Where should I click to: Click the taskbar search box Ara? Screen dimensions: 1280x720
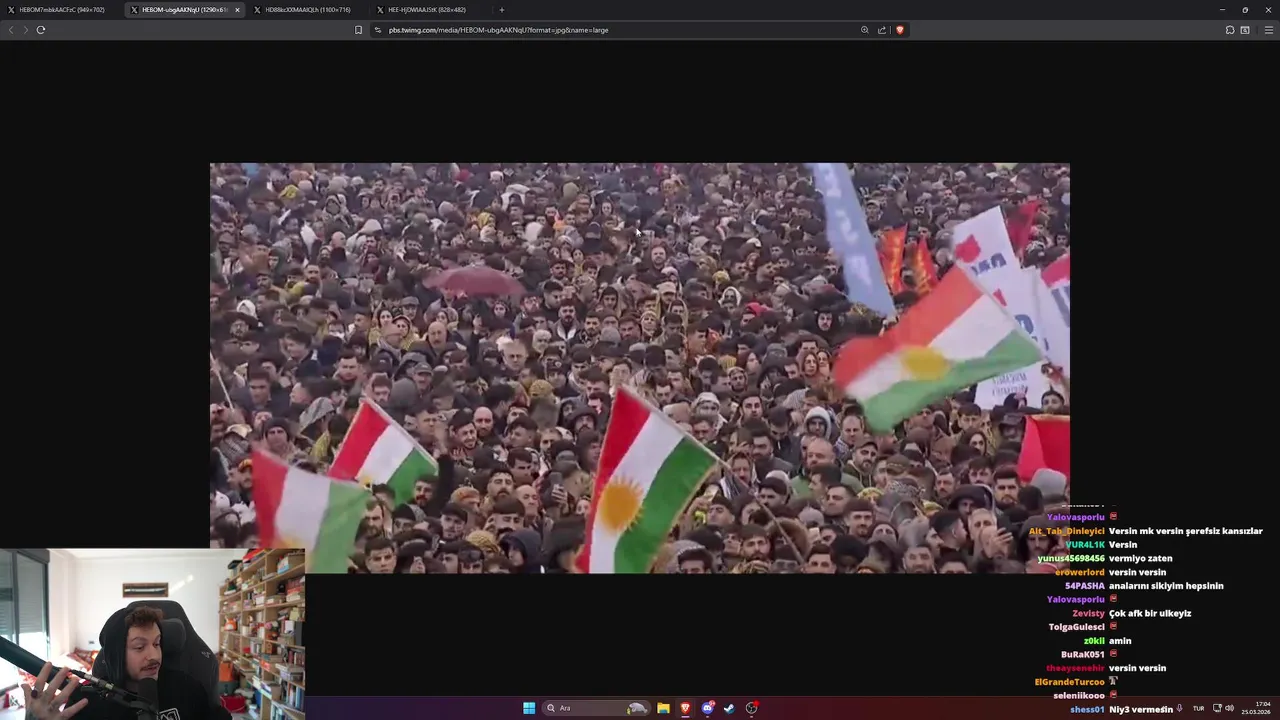click(x=597, y=708)
